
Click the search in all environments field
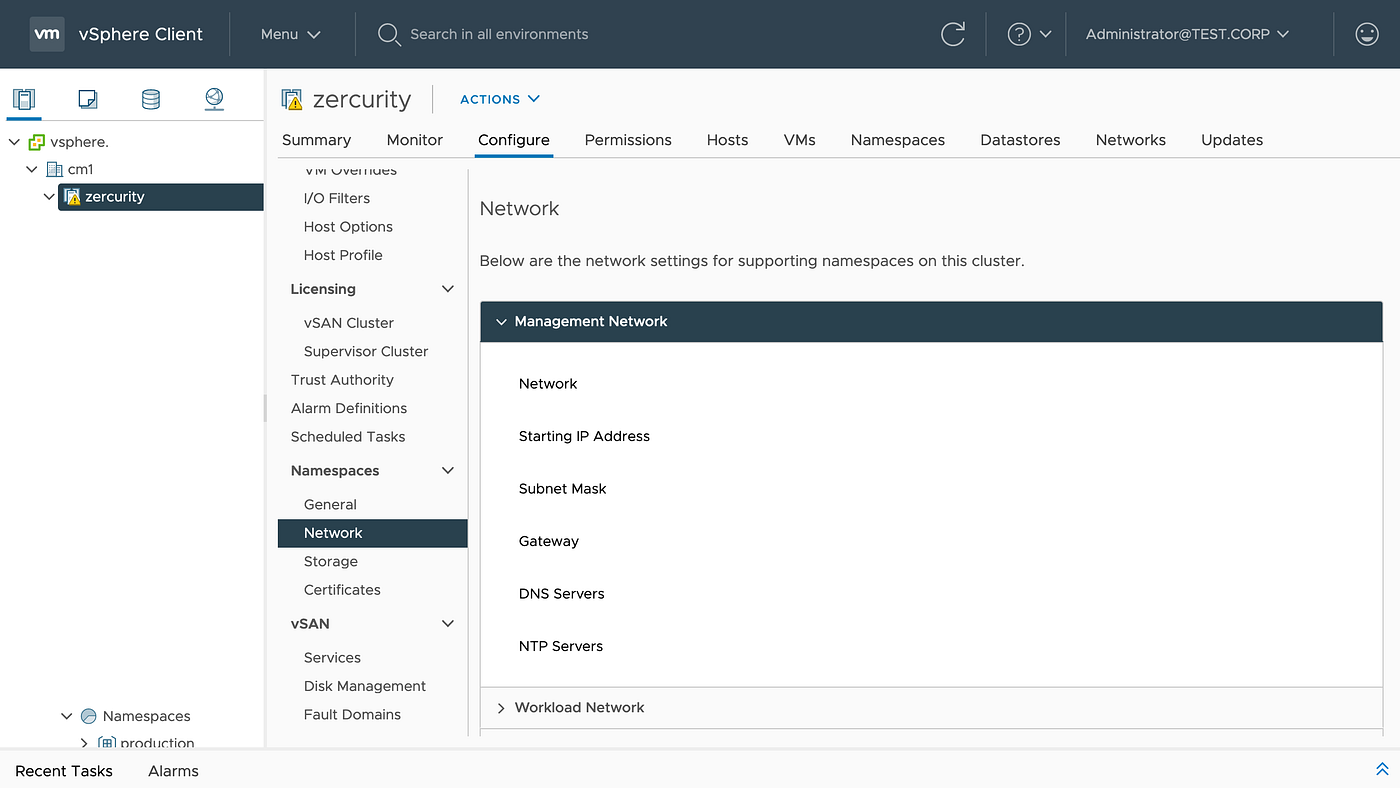[499, 34]
